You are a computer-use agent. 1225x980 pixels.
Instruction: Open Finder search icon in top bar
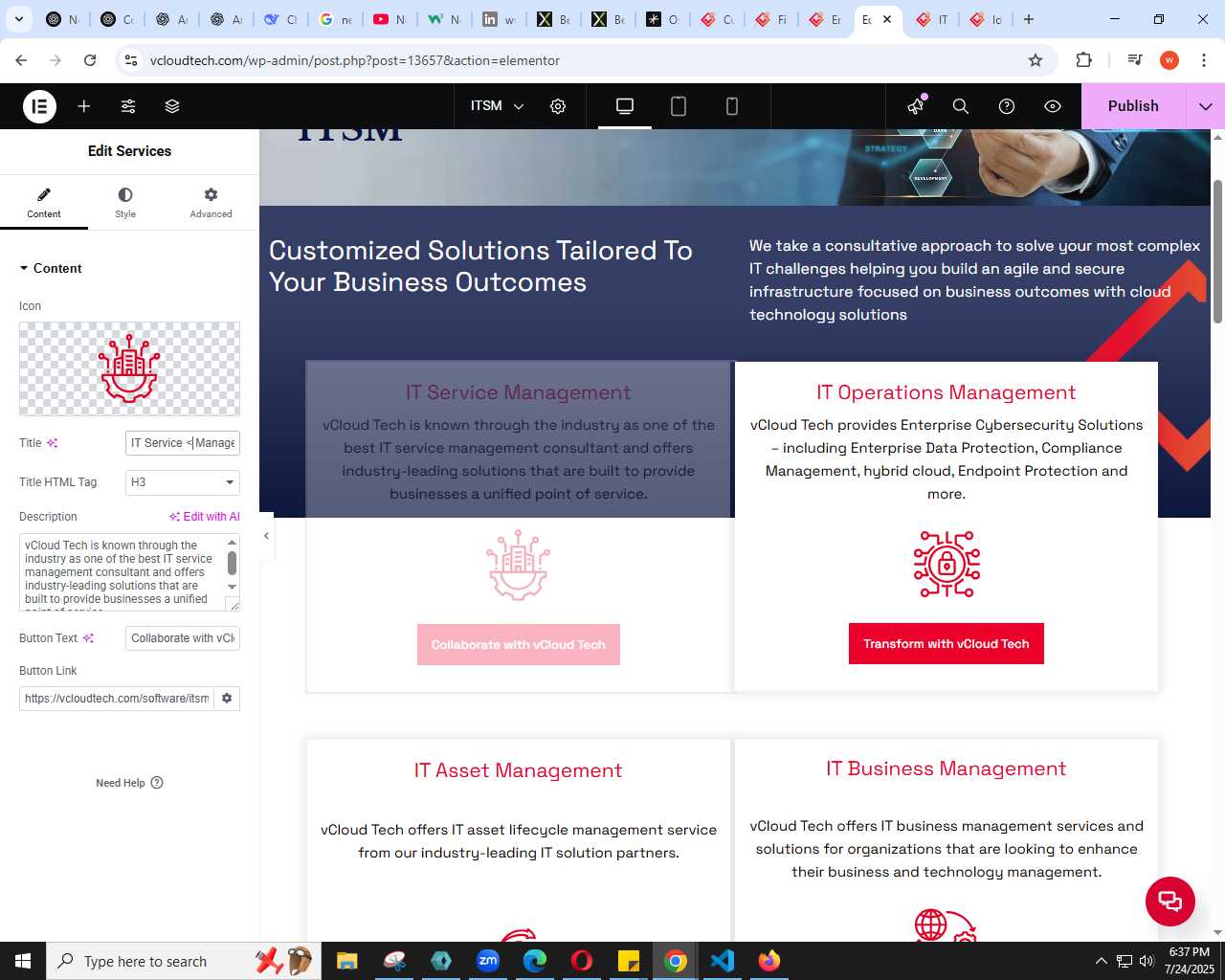tap(961, 106)
